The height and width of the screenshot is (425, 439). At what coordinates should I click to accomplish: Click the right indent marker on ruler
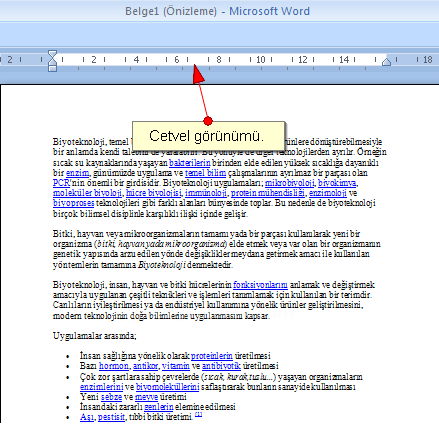click(x=386, y=62)
